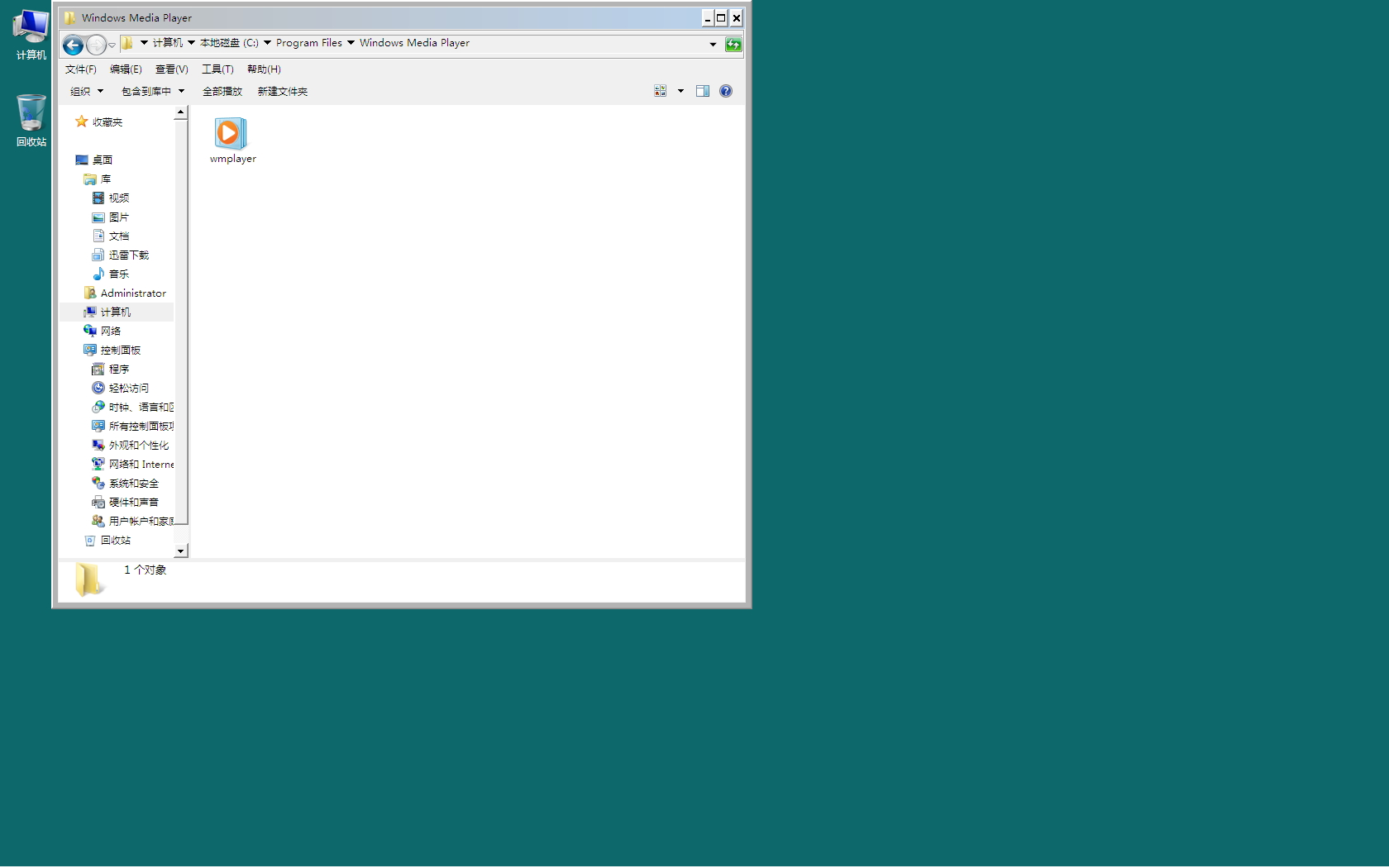
Task: Click the navigation pane scroll up arrow
Action: (x=181, y=112)
